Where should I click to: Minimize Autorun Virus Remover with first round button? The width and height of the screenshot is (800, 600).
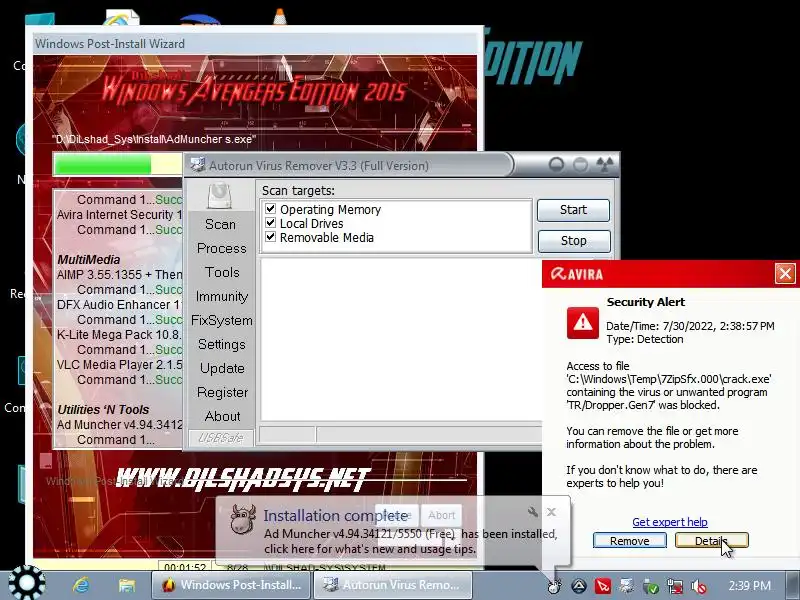[x=556, y=164]
